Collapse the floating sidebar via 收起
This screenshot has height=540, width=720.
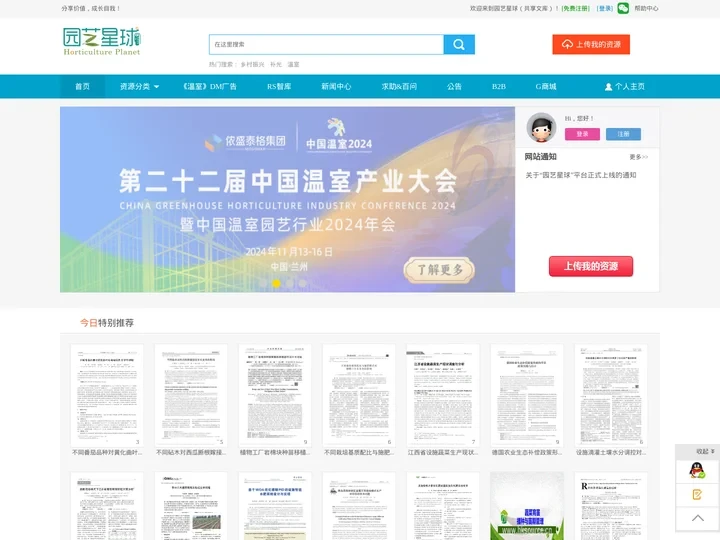(x=705, y=451)
